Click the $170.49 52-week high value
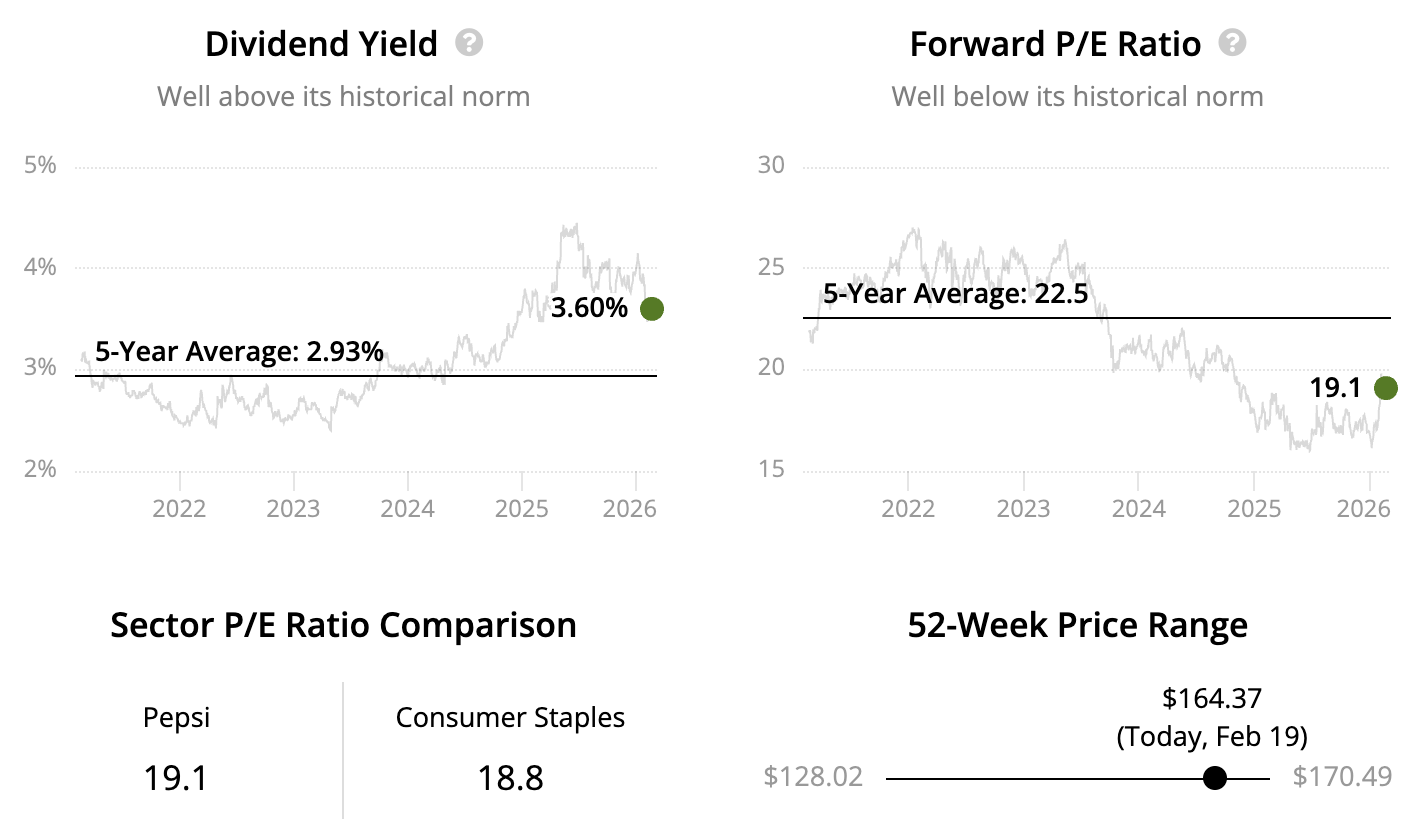This screenshot has height=840, width=1426. [x=1342, y=777]
